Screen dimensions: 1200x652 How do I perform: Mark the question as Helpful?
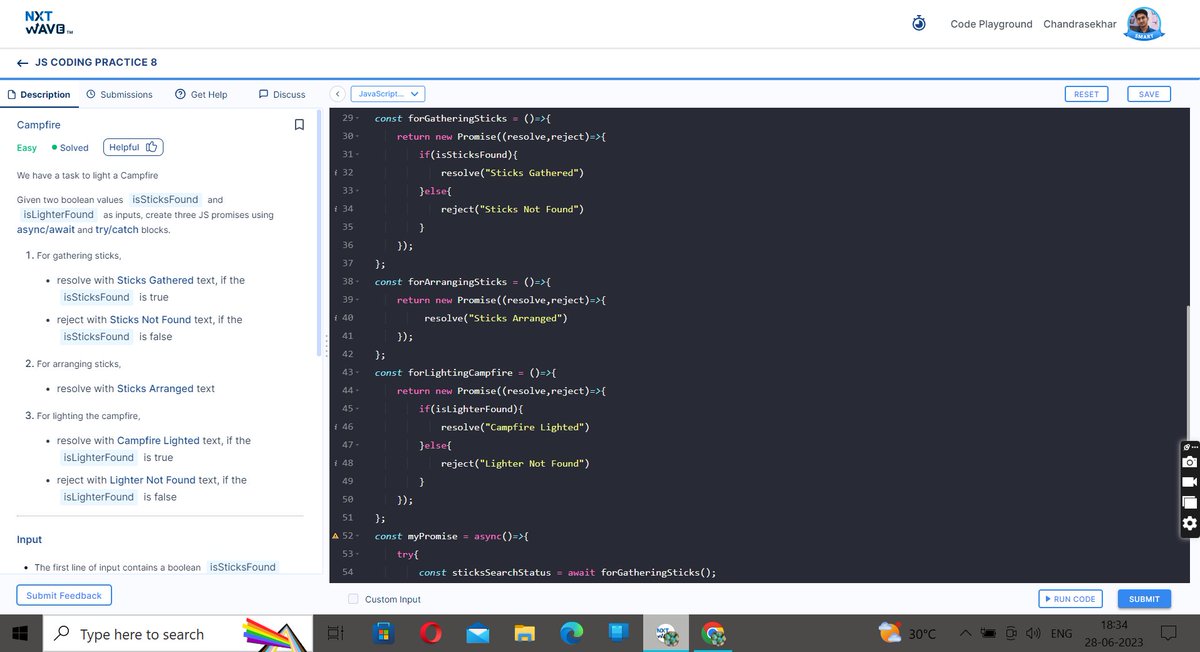[133, 147]
